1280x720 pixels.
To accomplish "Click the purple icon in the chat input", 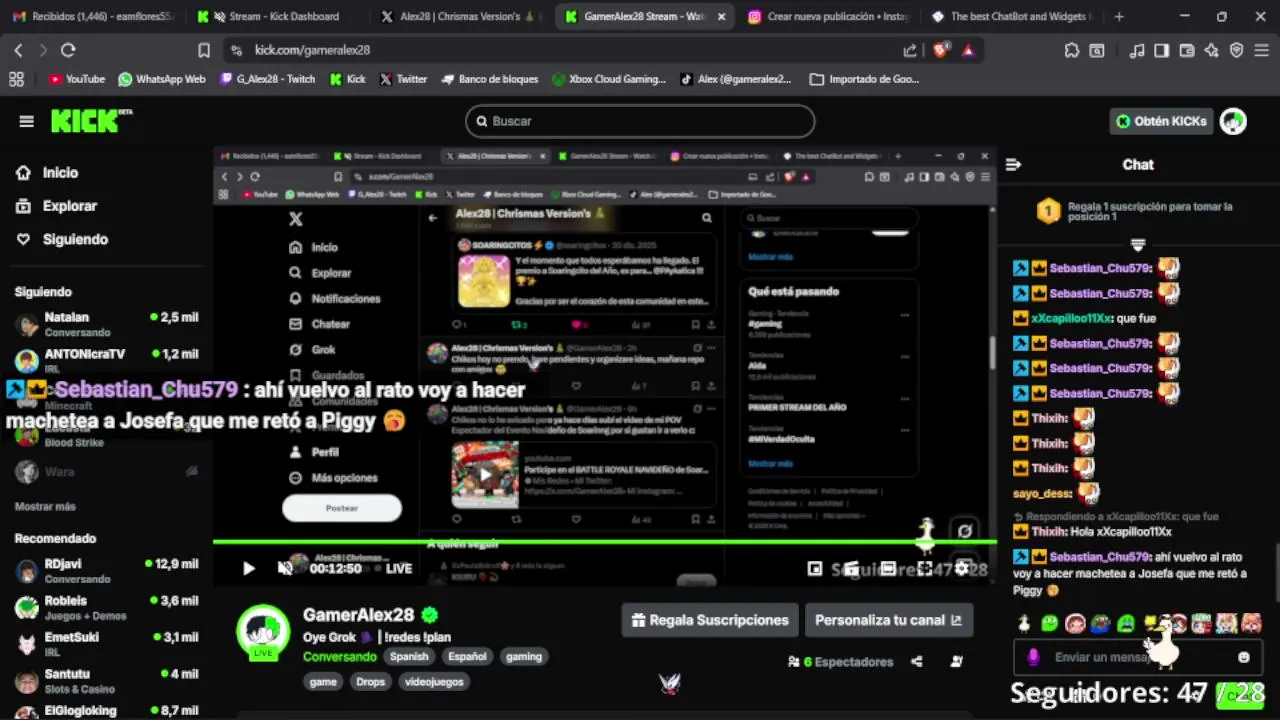I will (1033, 657).
